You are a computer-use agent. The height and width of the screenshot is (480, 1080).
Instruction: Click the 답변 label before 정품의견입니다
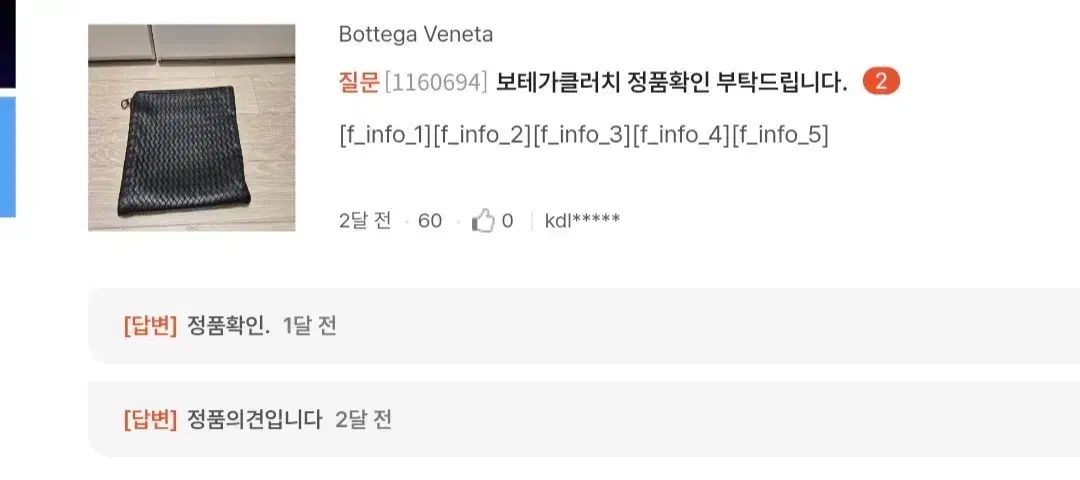[150, 419]
